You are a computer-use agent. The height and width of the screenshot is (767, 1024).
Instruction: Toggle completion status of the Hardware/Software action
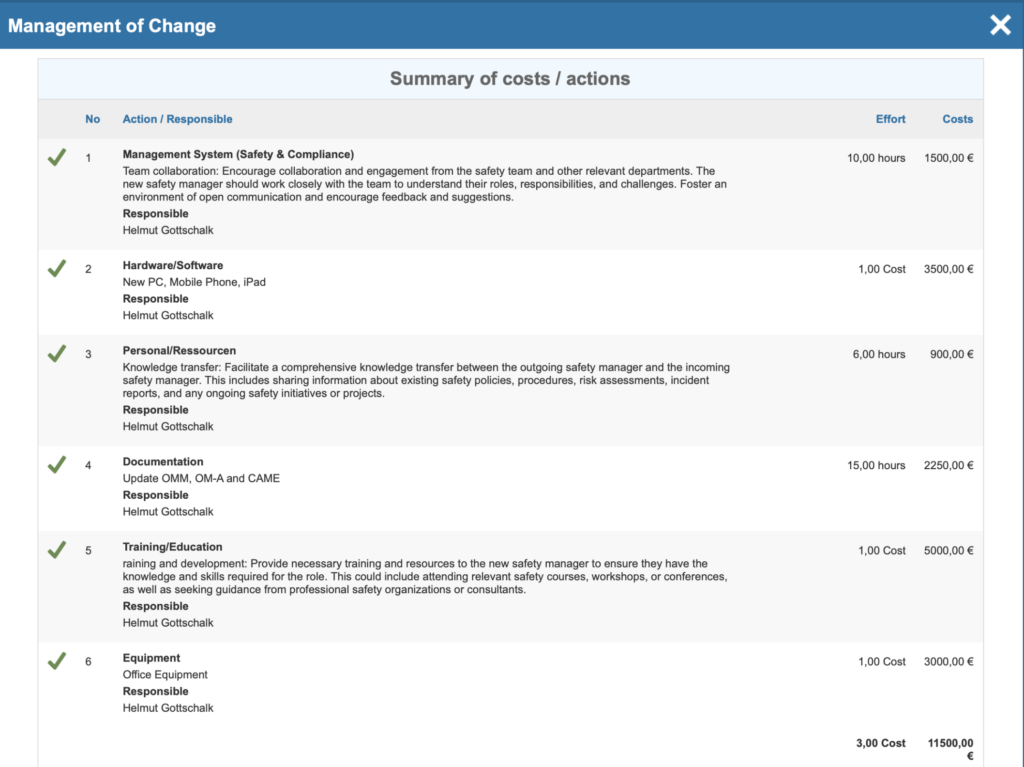coord(55,268)
